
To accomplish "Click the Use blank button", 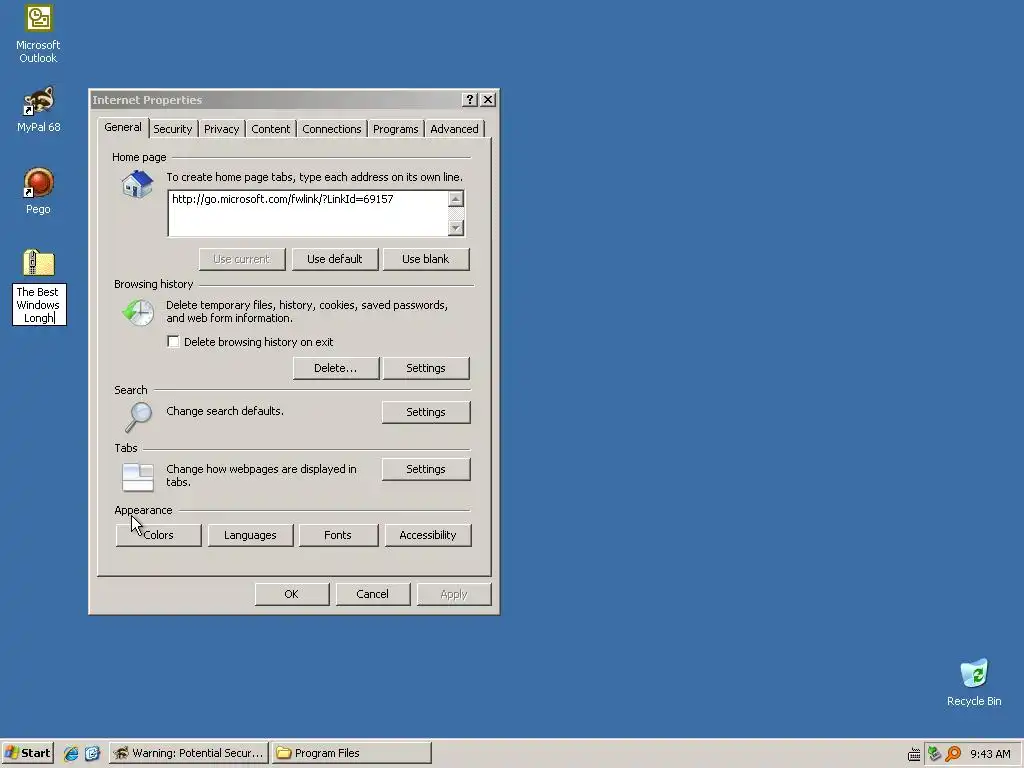I will coord(425,259).
